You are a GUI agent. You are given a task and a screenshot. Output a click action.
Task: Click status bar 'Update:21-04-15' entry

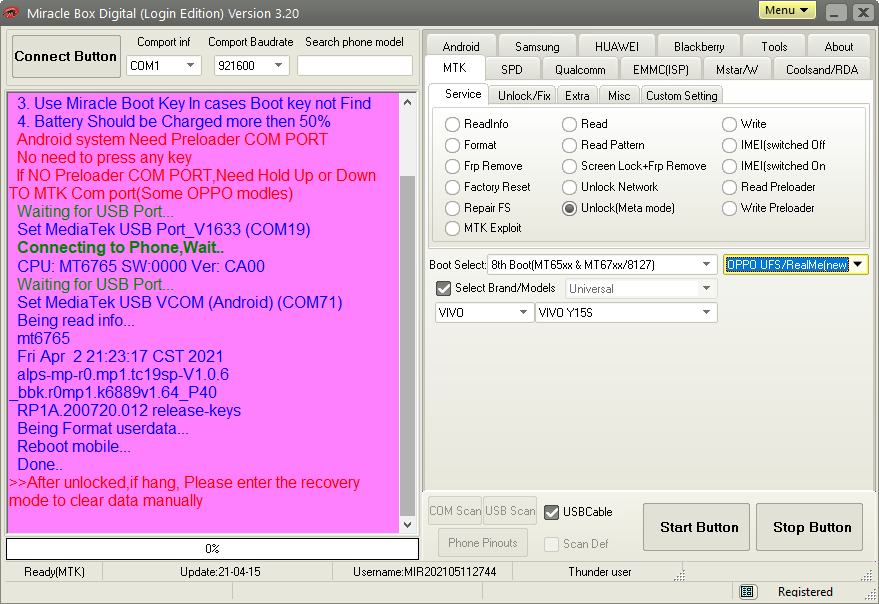[x=220, y=572]
